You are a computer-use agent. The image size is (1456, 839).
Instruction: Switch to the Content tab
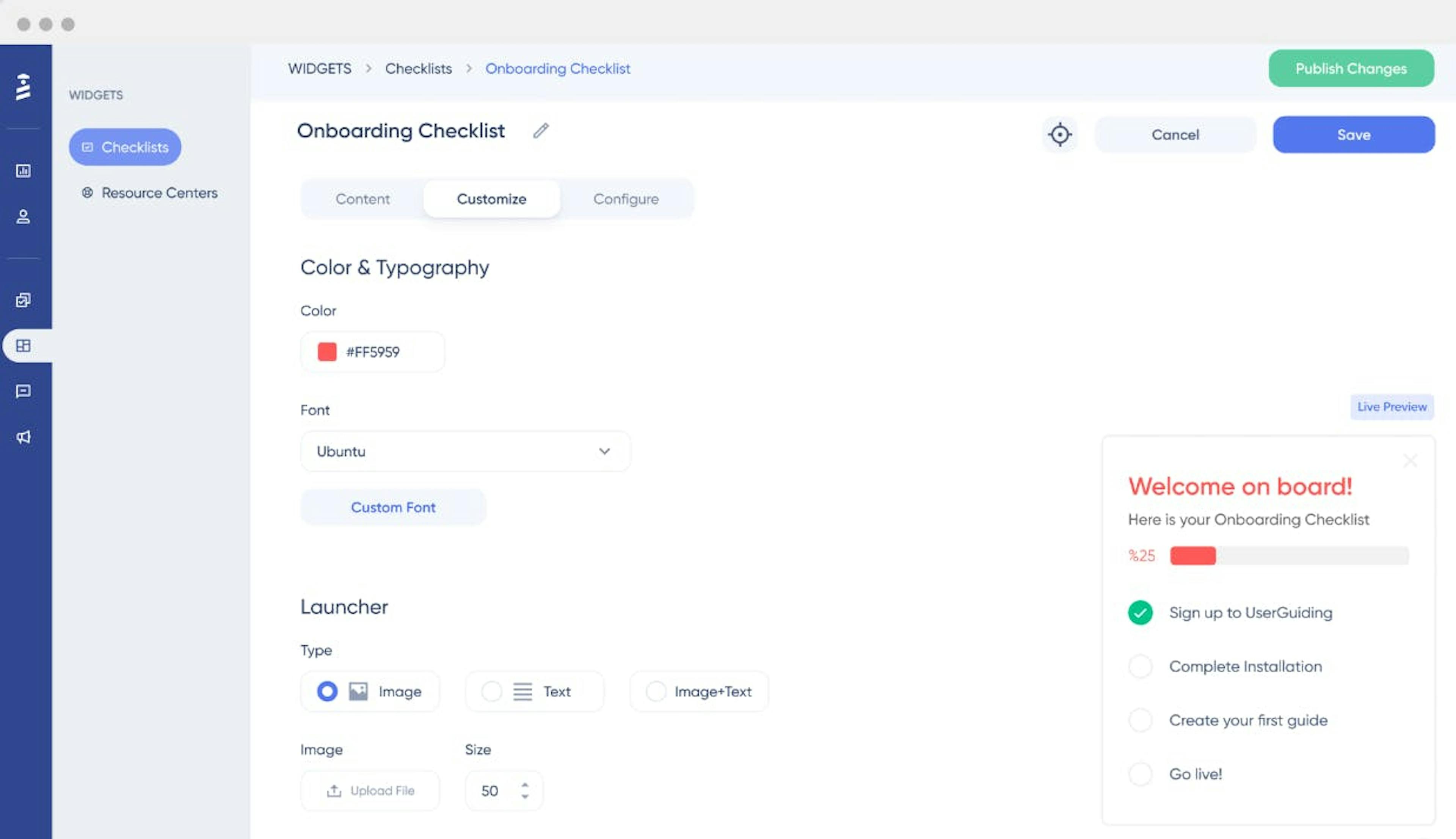pos(362,198)
